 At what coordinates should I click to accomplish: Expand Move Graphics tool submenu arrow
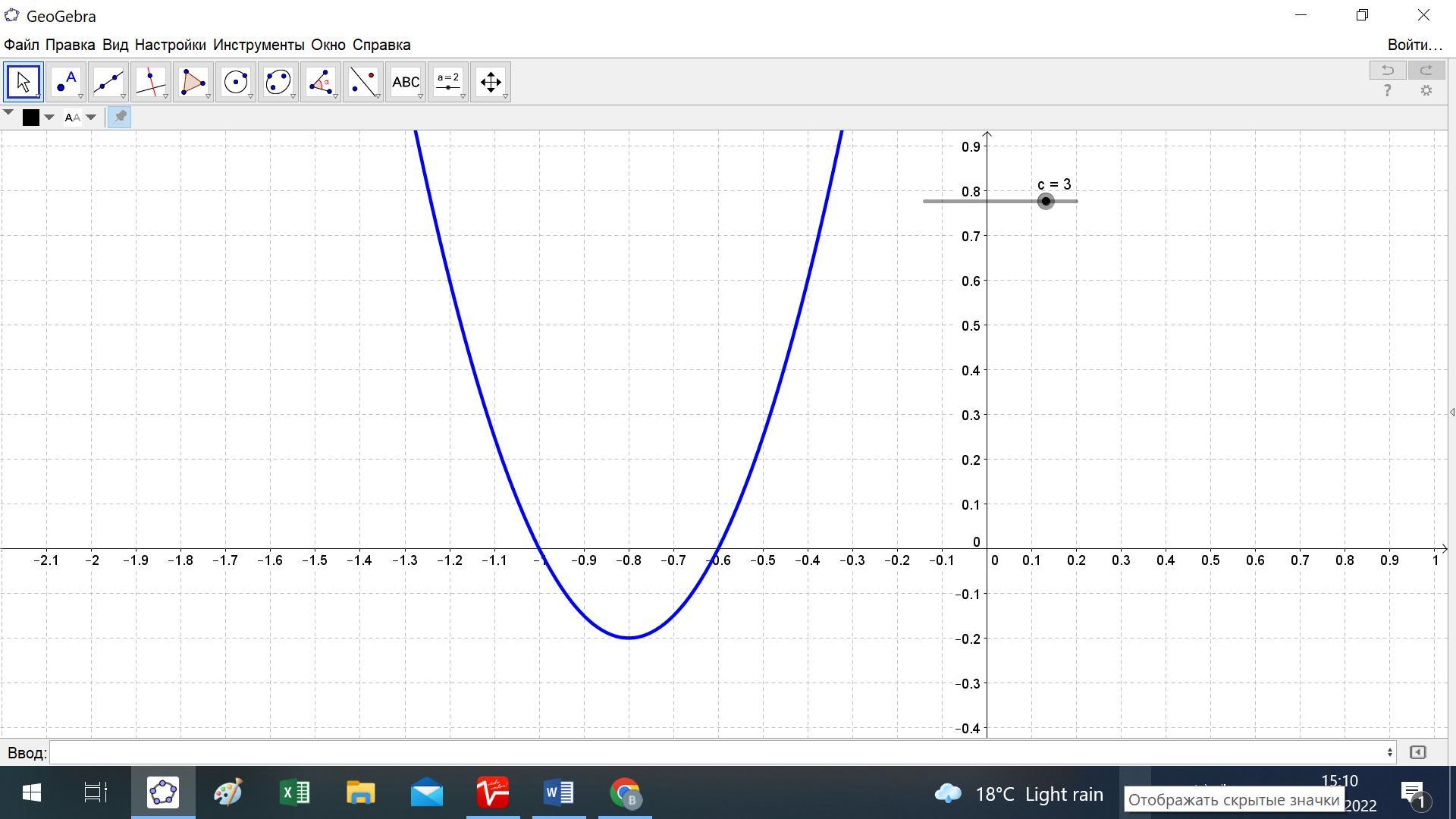tap(506, 96)
